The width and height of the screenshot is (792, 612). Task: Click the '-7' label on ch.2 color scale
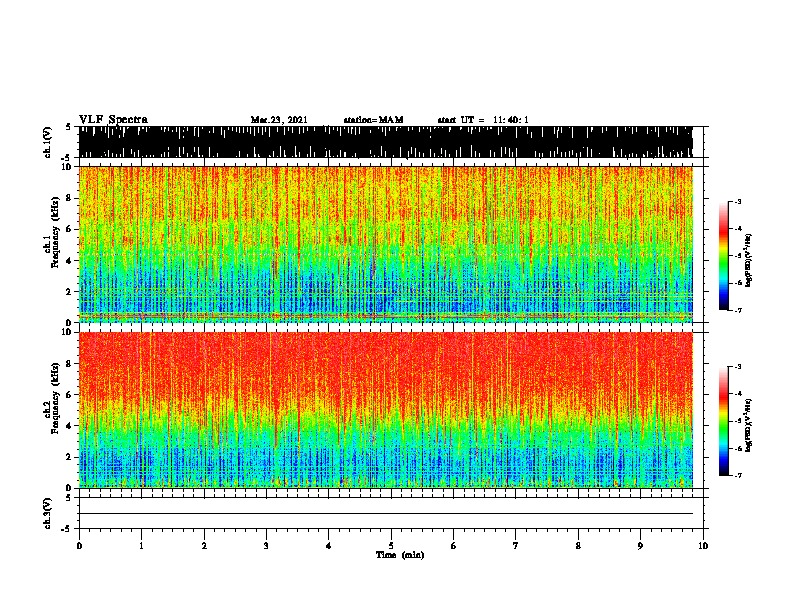coord(737,475)
